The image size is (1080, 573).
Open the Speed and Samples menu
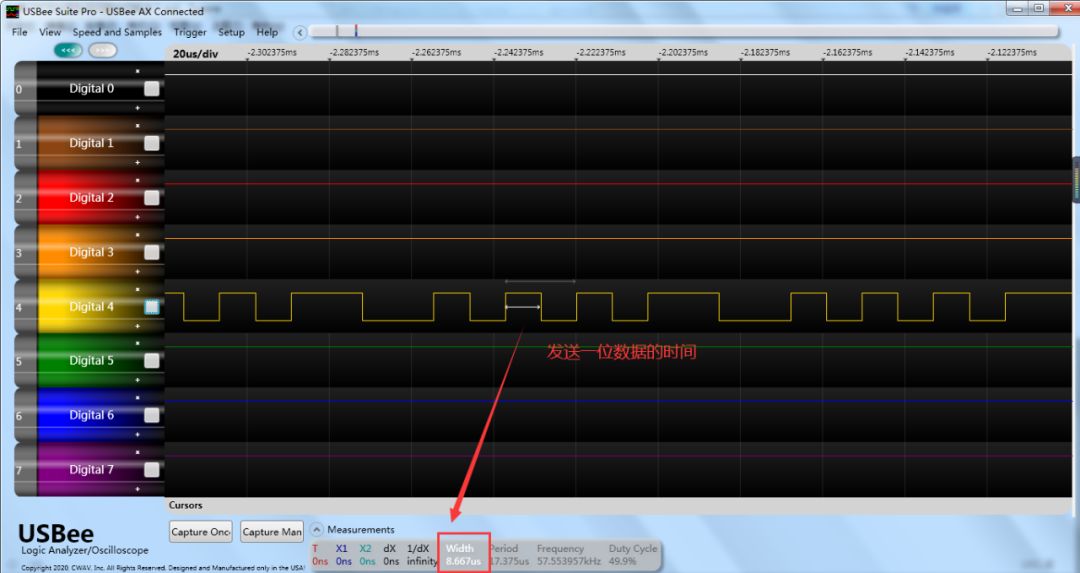click(117, 32)
